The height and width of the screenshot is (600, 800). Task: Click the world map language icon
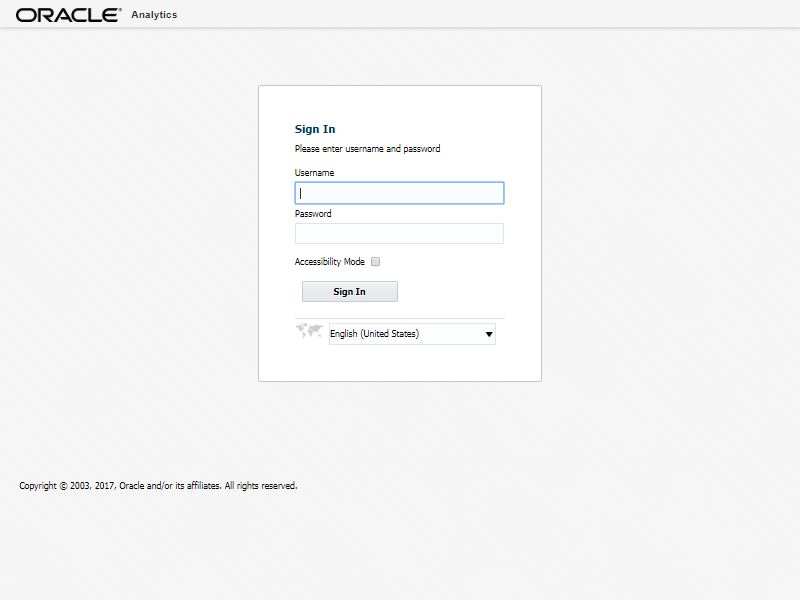click(309, 331)
